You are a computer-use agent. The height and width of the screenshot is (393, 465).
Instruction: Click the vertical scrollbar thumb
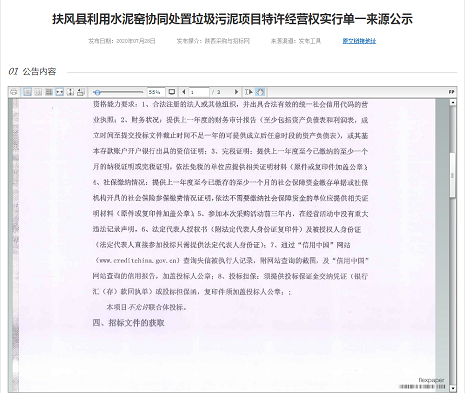(453, 175)
